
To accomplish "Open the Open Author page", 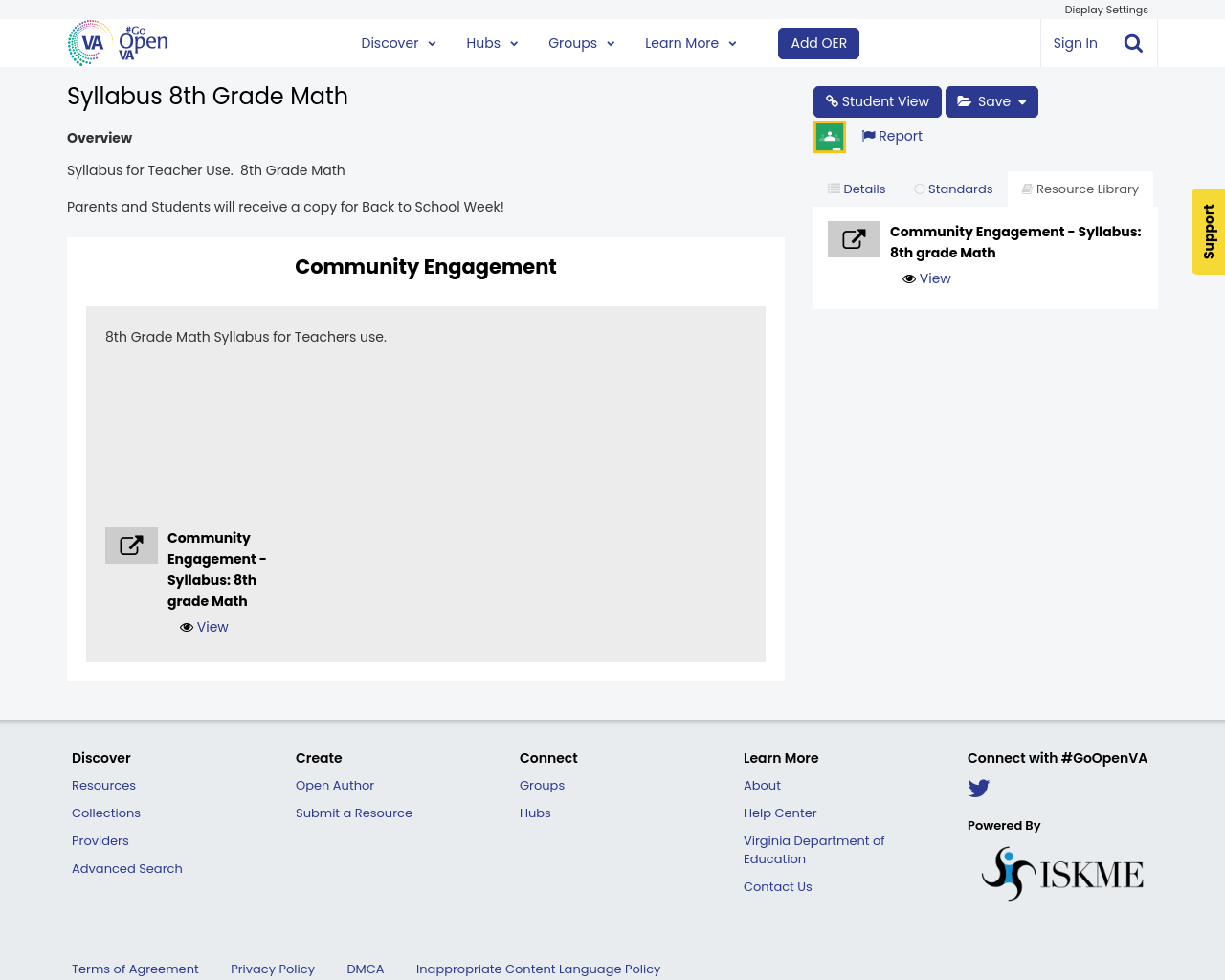I will (x=334, y=785).
